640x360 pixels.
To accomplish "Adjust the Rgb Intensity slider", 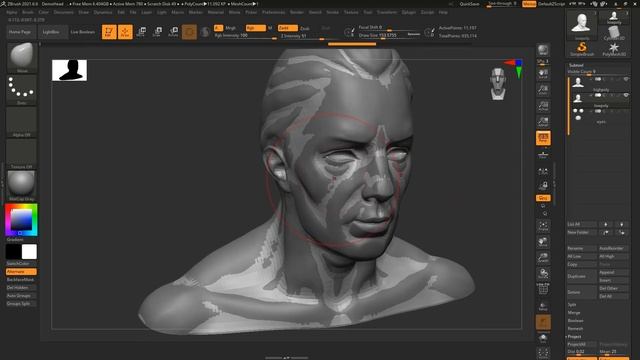I will (x=246, y=36).
